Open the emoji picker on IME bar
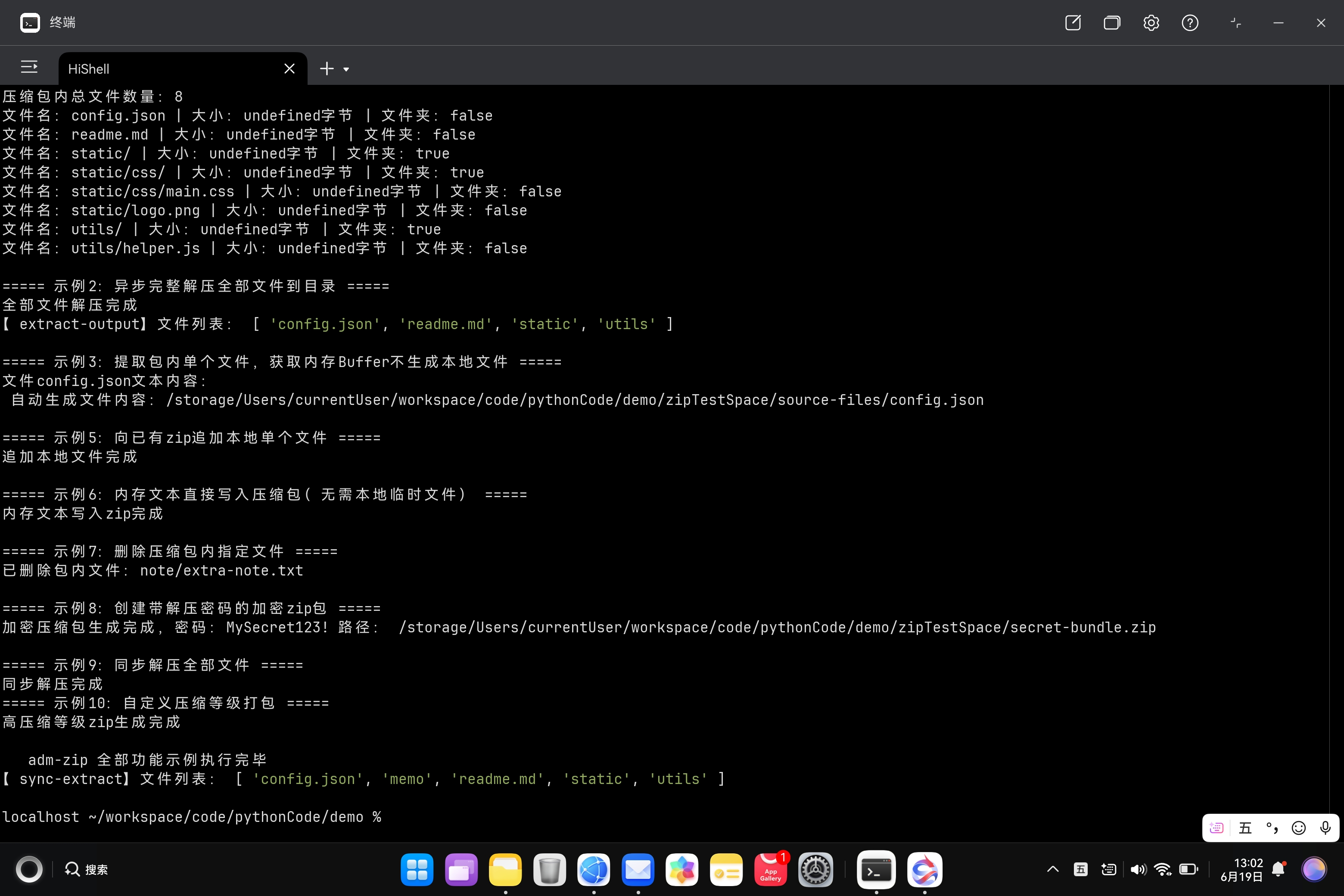The width and height of the screenshot is (1344, 896). click(1298, 828)
